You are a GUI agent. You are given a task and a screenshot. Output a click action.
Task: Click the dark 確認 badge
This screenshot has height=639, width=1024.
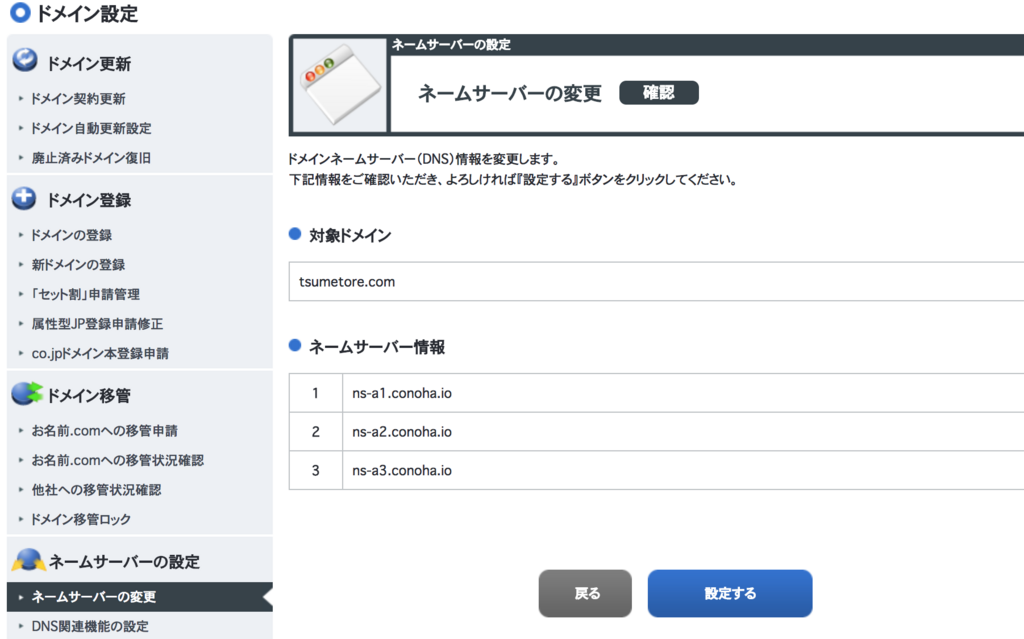[659, 92]
